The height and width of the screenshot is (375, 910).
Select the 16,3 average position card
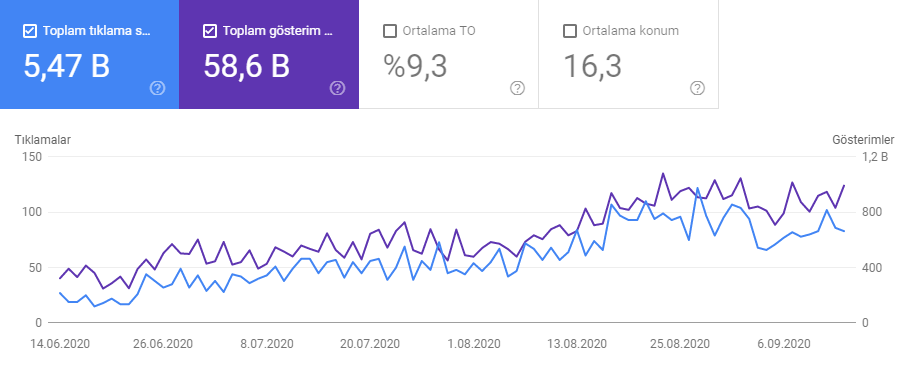tap(629, 54)
